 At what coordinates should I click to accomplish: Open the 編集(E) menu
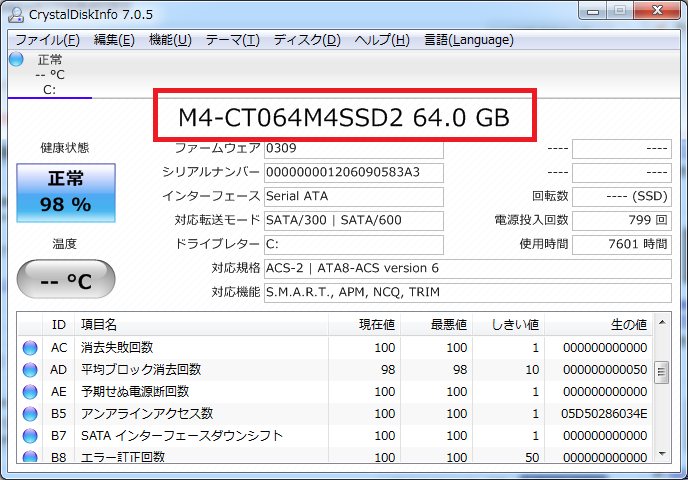pyautogui.click(x=114, y=40)
